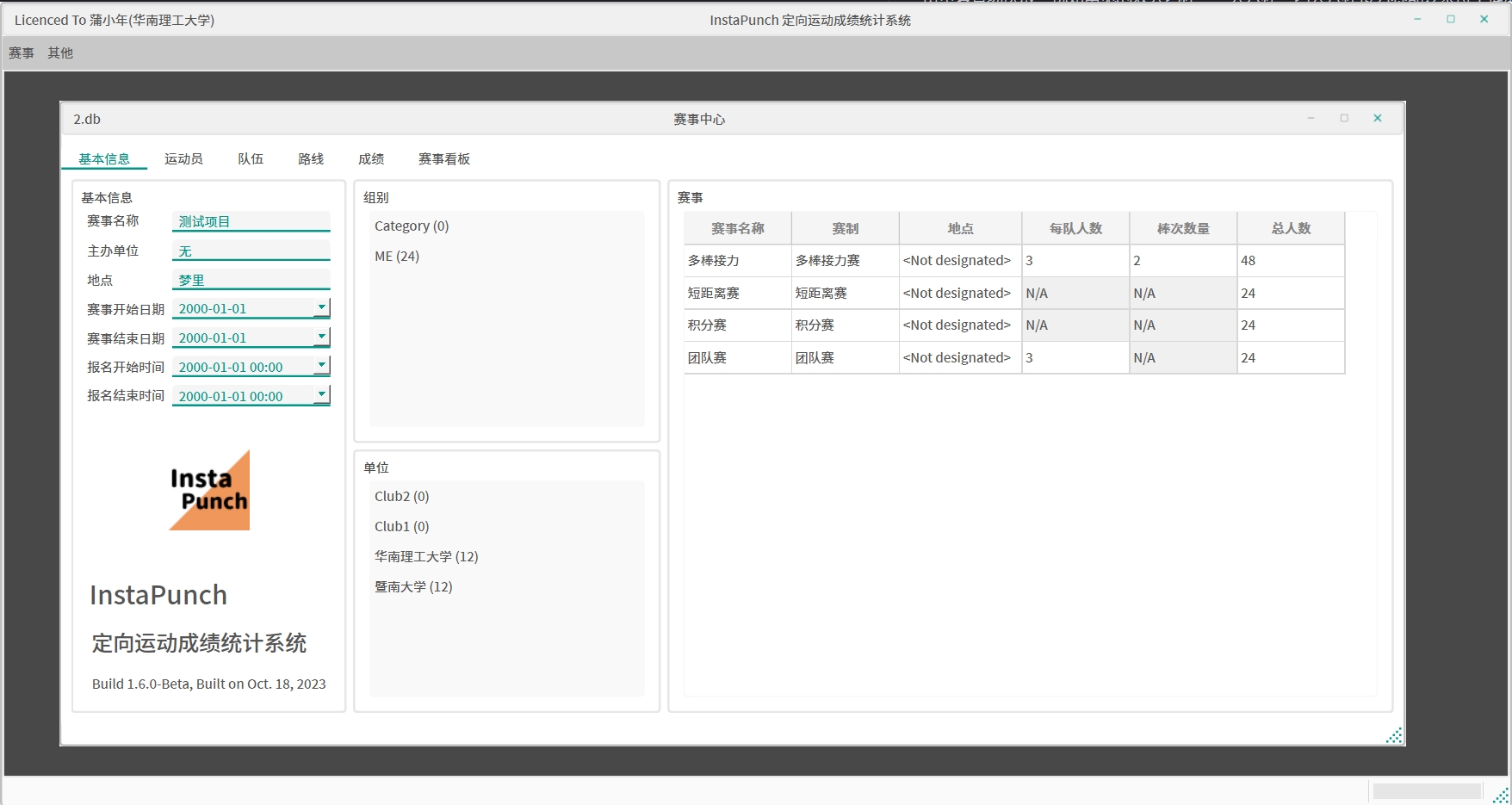Open the 其他 menu
This screenshot has width=1512, height=805.
click(x=60, y=53)
